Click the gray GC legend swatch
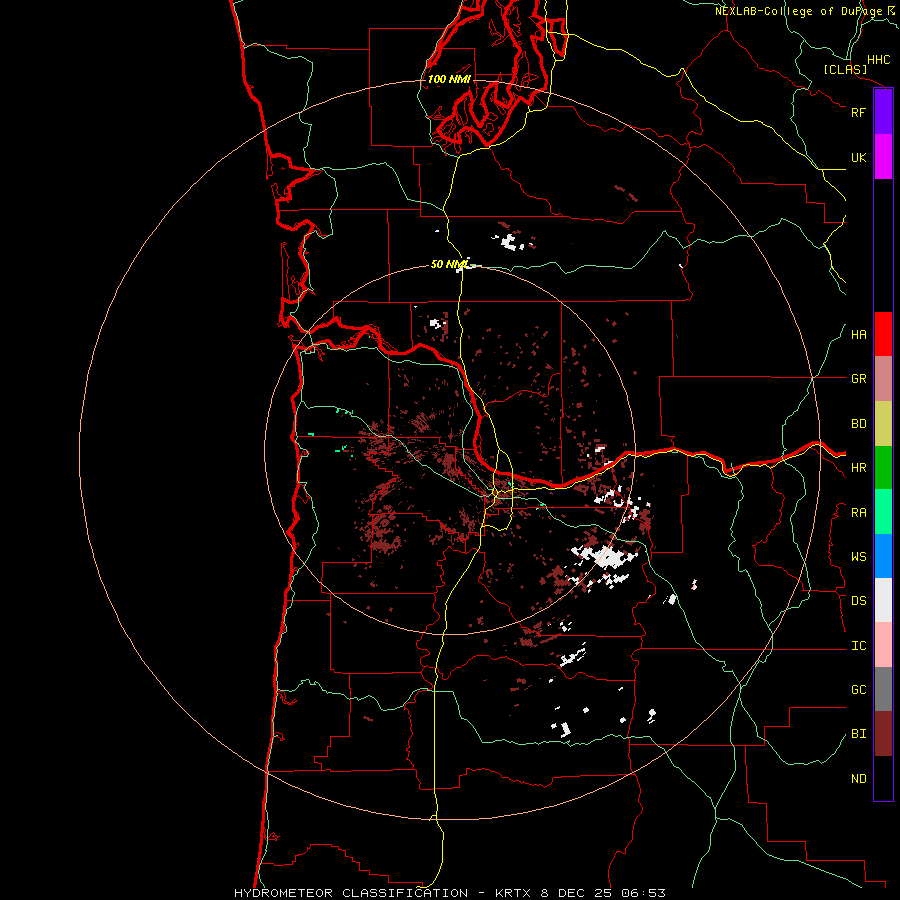The image size is (900, 900). click(x=883, y=689)
